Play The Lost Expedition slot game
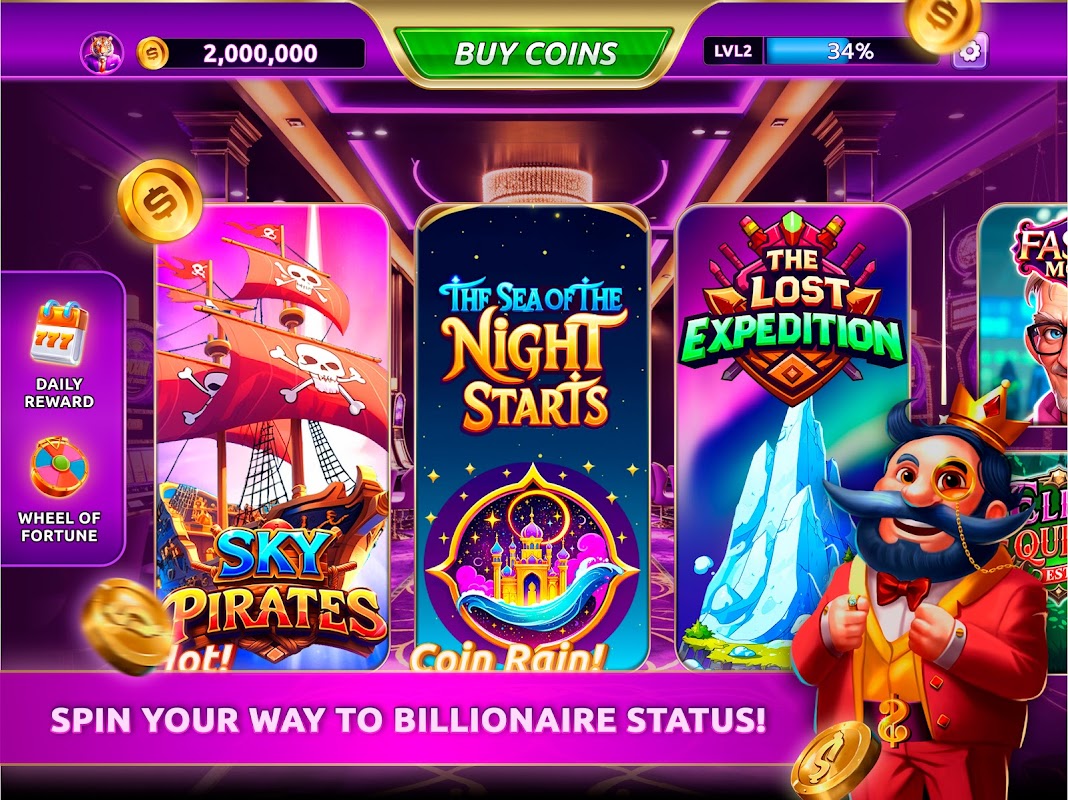Screen dimensions: 1068x800 (x=794, y=436)
